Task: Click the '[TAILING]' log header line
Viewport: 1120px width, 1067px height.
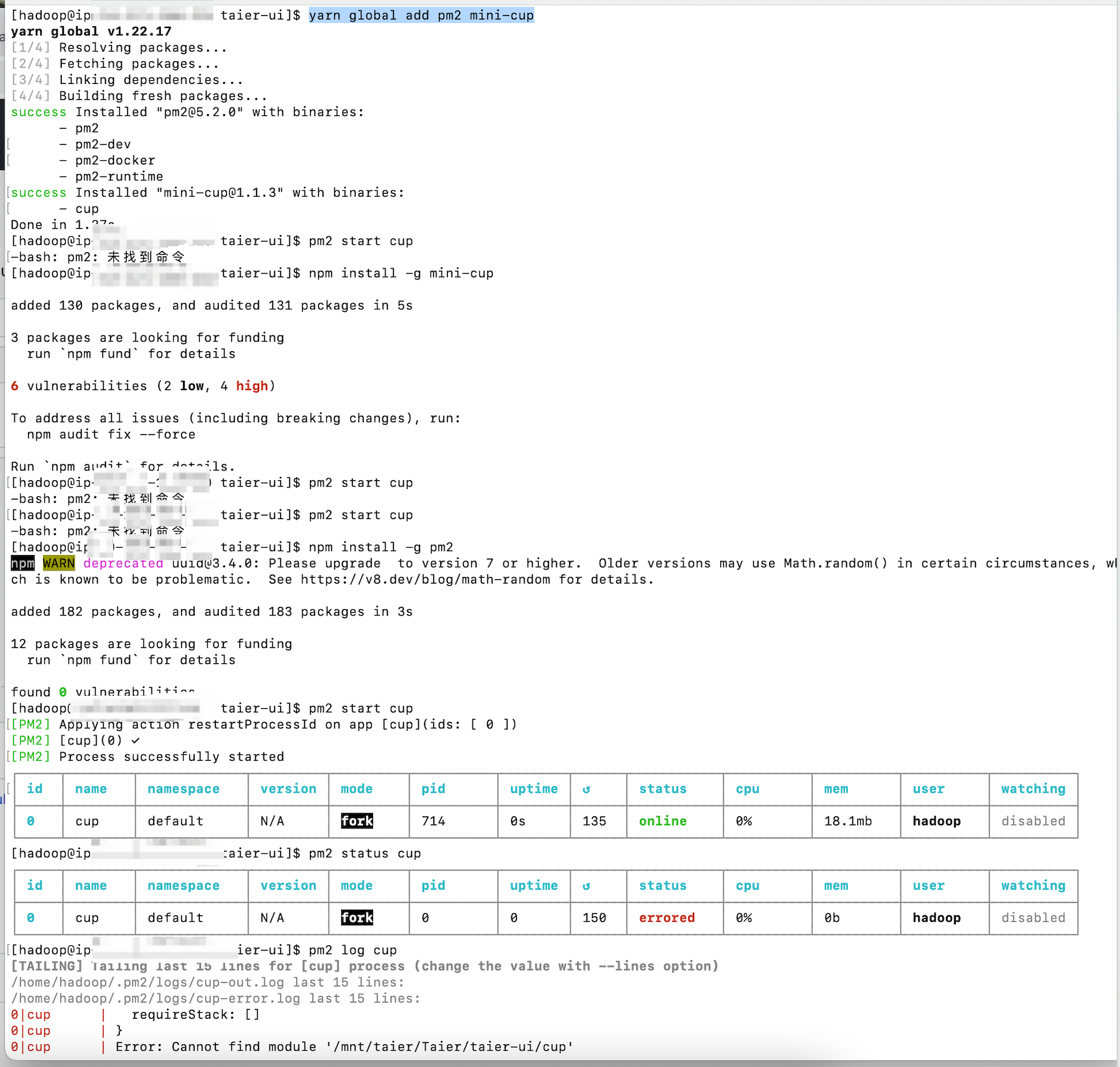Action: point(365,966)
